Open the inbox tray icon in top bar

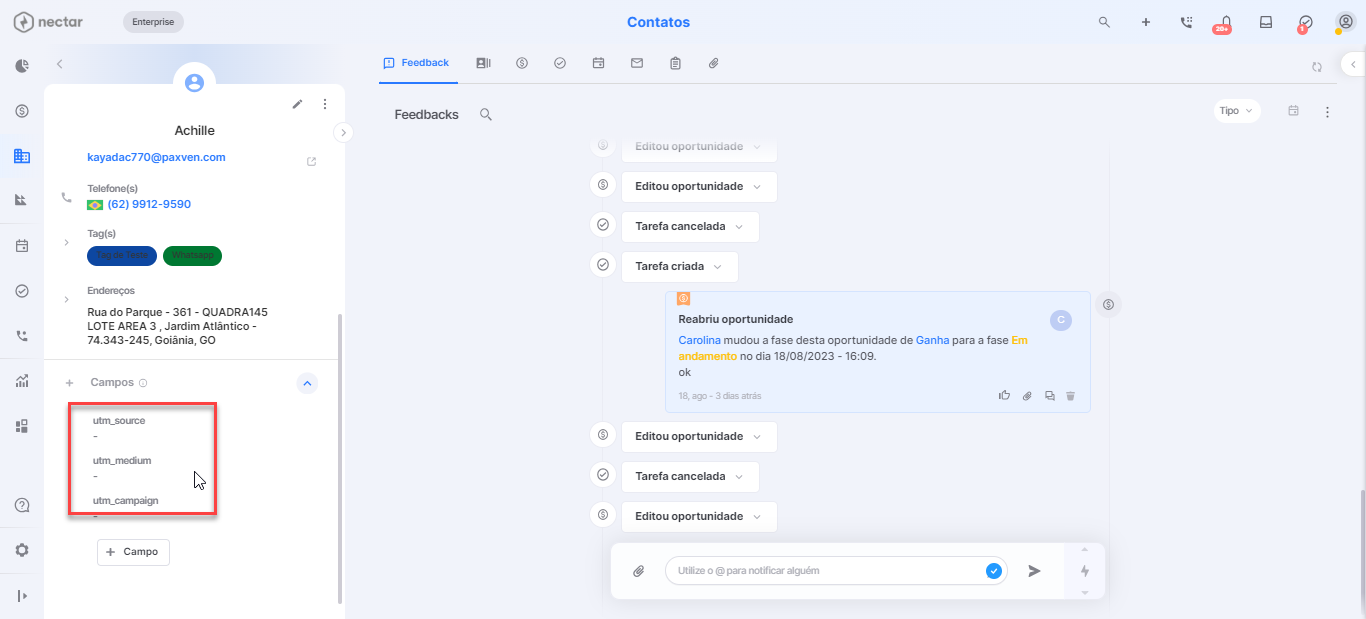pyautogui.click(x=1266, y=22)
